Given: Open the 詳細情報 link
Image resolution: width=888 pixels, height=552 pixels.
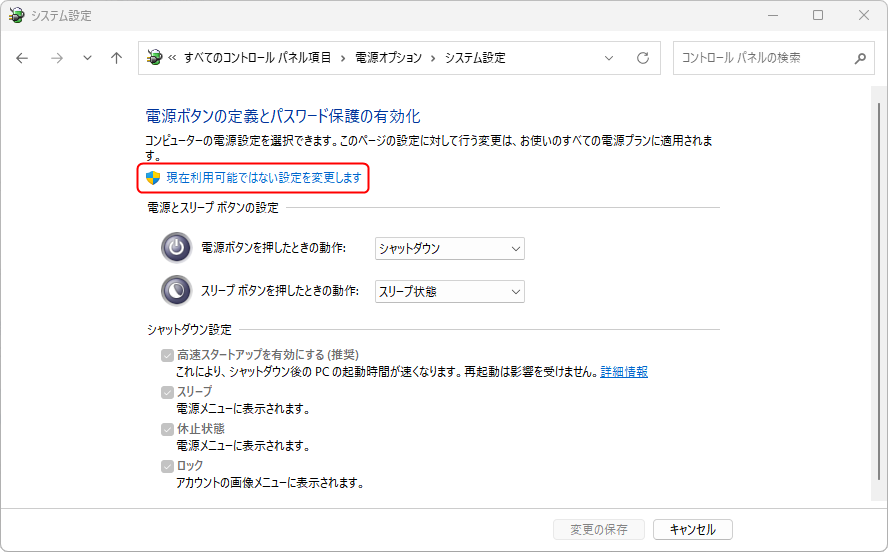Looking at the screenshot, I should 624,372.
